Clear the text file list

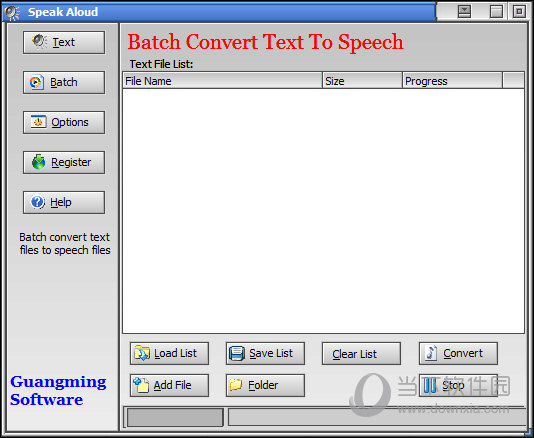pos(361,353)
